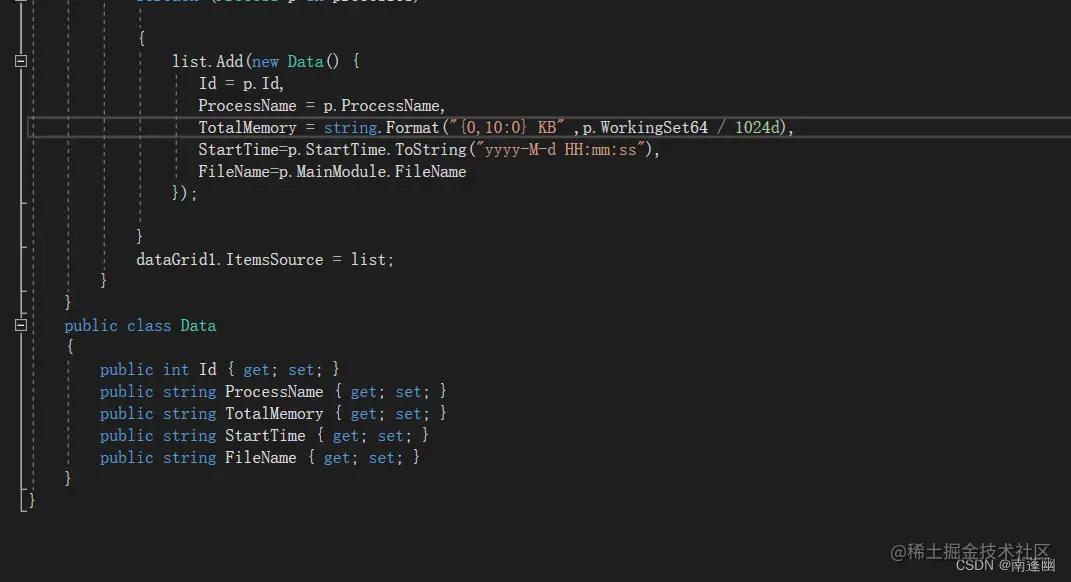Collapse the public class Data block

pyautogui.click(x=21, y=325)
